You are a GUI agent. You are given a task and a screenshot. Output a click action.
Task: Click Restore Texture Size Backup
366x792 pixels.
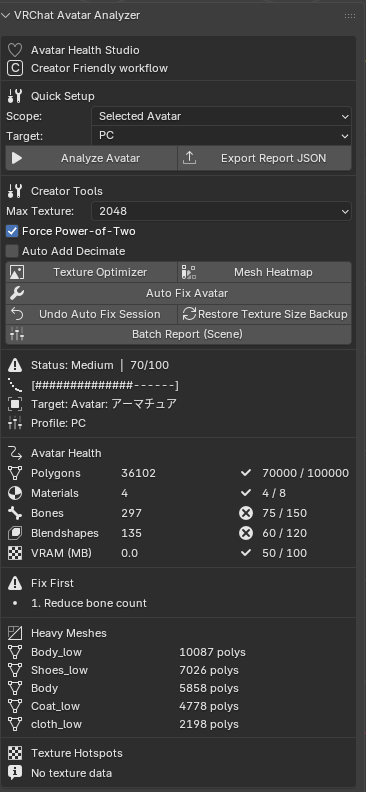[265, 314]
